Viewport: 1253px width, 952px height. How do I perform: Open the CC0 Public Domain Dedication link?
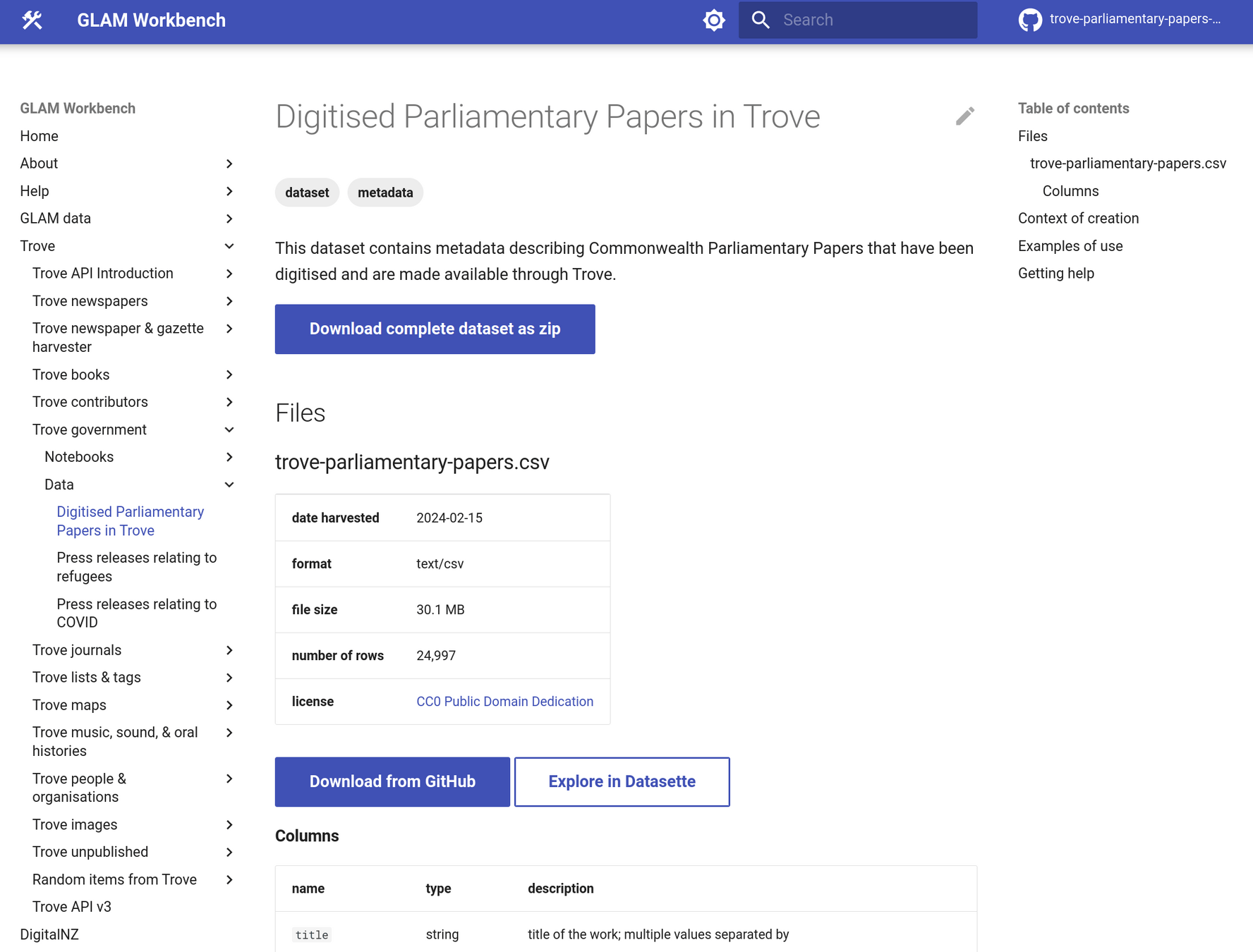(x=505, y=702)
